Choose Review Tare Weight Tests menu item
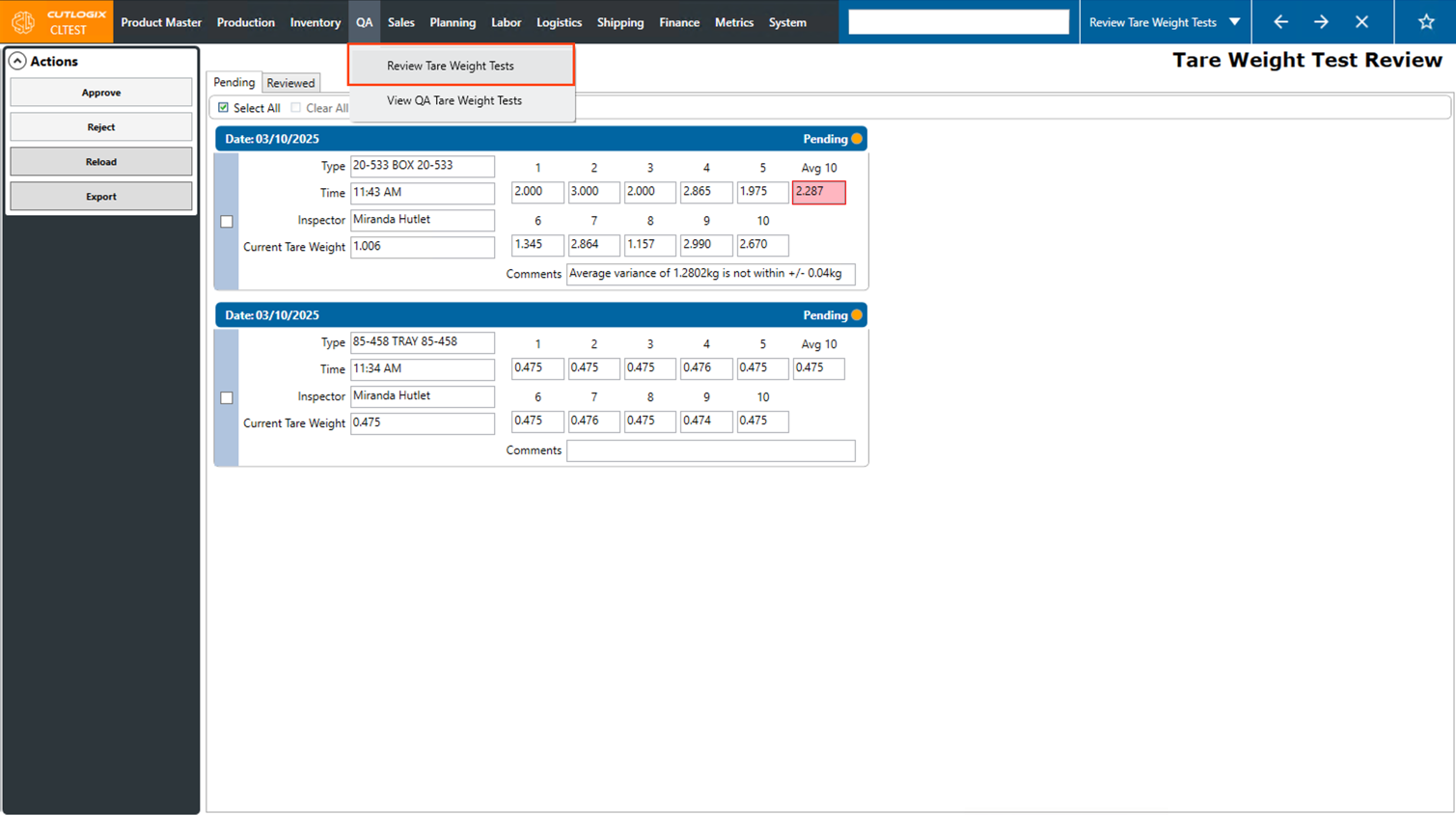The width and height of the screenshot is (1456, 815). (451, 66)
